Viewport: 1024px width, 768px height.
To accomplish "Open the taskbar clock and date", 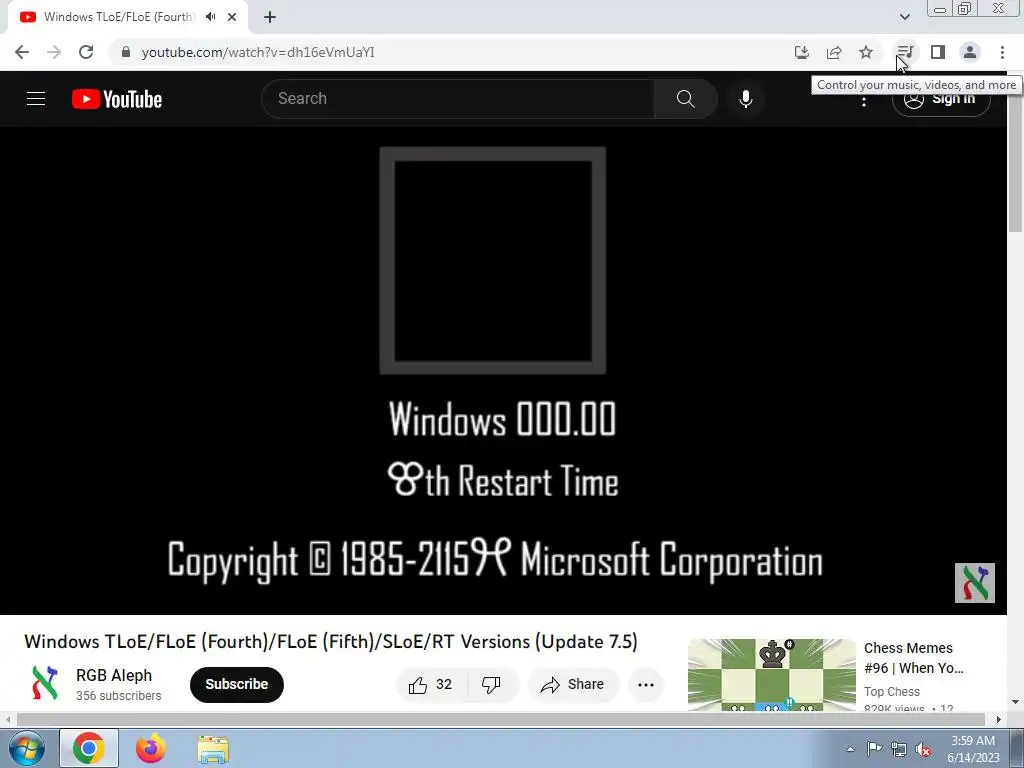I will 973,749.
